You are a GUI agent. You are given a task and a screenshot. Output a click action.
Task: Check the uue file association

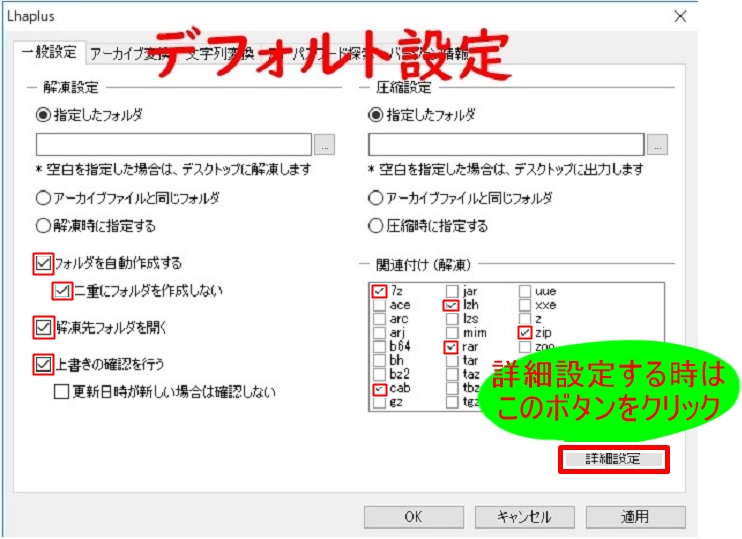coord(525,291)
